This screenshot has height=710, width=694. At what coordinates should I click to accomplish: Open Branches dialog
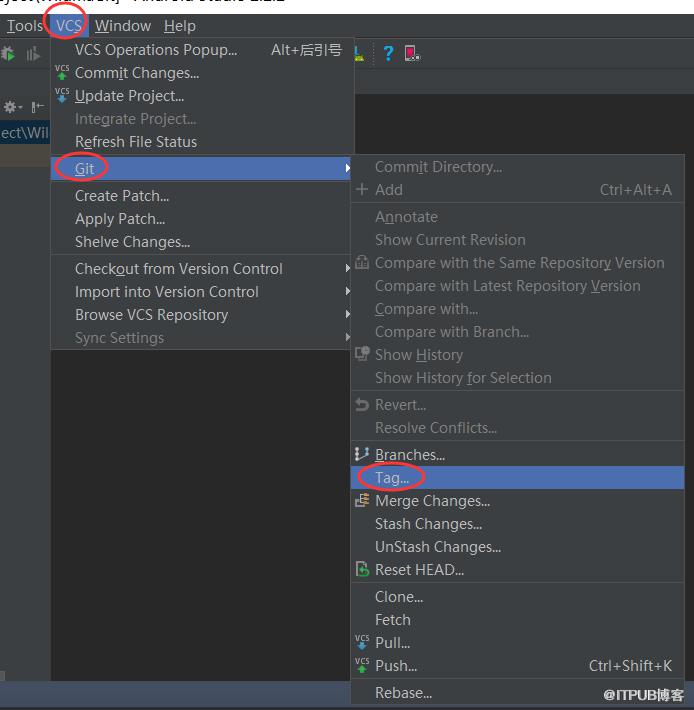pyautogui.click(x=517, y=455)
